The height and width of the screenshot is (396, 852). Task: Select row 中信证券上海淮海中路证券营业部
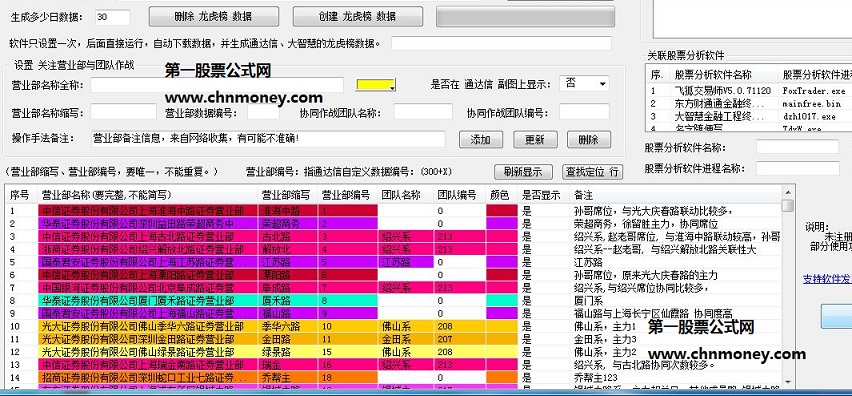[394, 210]
